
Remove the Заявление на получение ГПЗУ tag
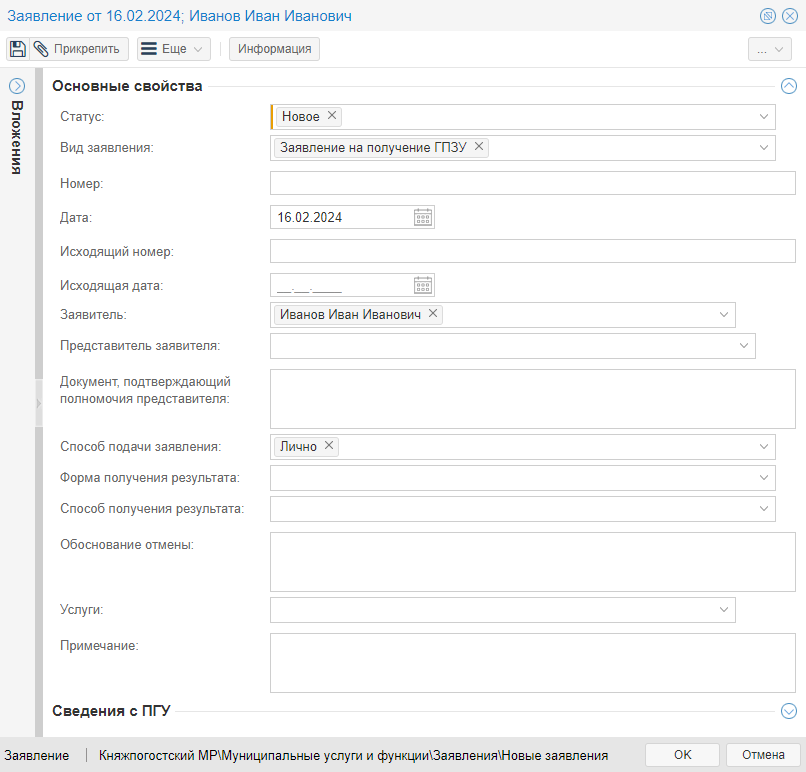(x=479, y=147)
